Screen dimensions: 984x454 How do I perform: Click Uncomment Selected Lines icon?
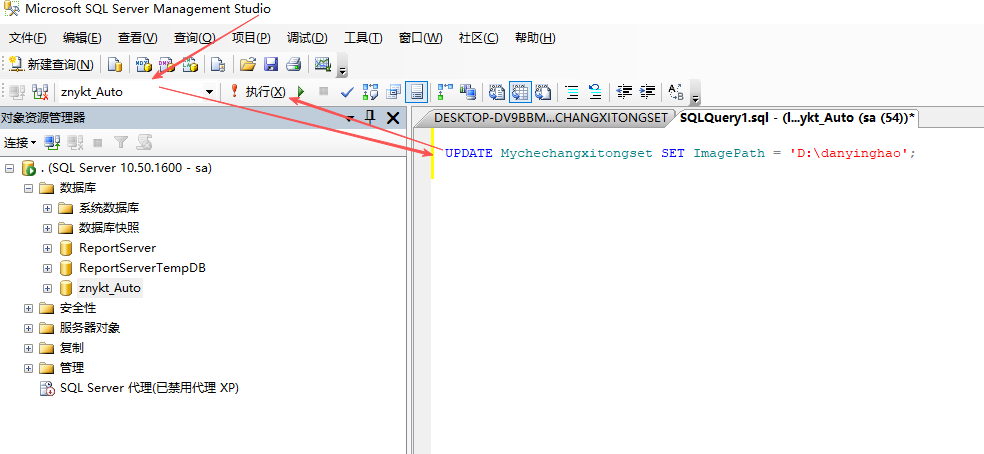tap(595, 92)
